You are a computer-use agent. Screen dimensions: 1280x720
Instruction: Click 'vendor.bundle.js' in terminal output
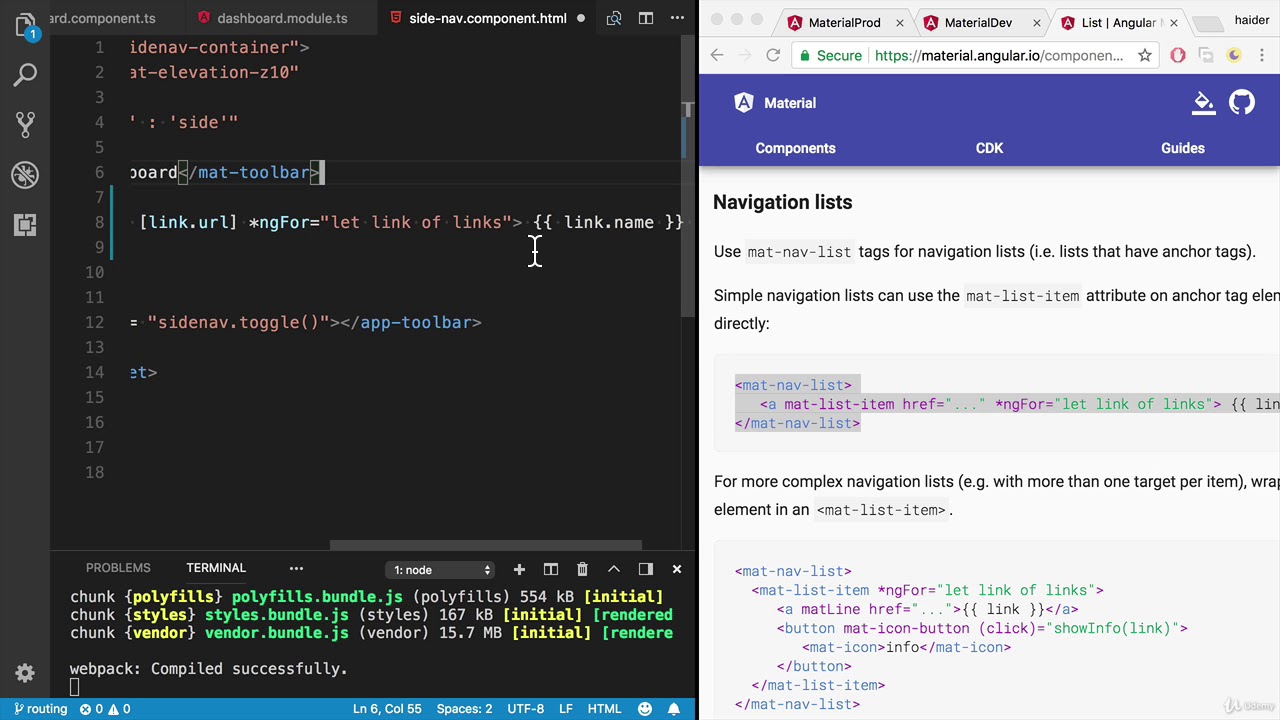(277, 633)
